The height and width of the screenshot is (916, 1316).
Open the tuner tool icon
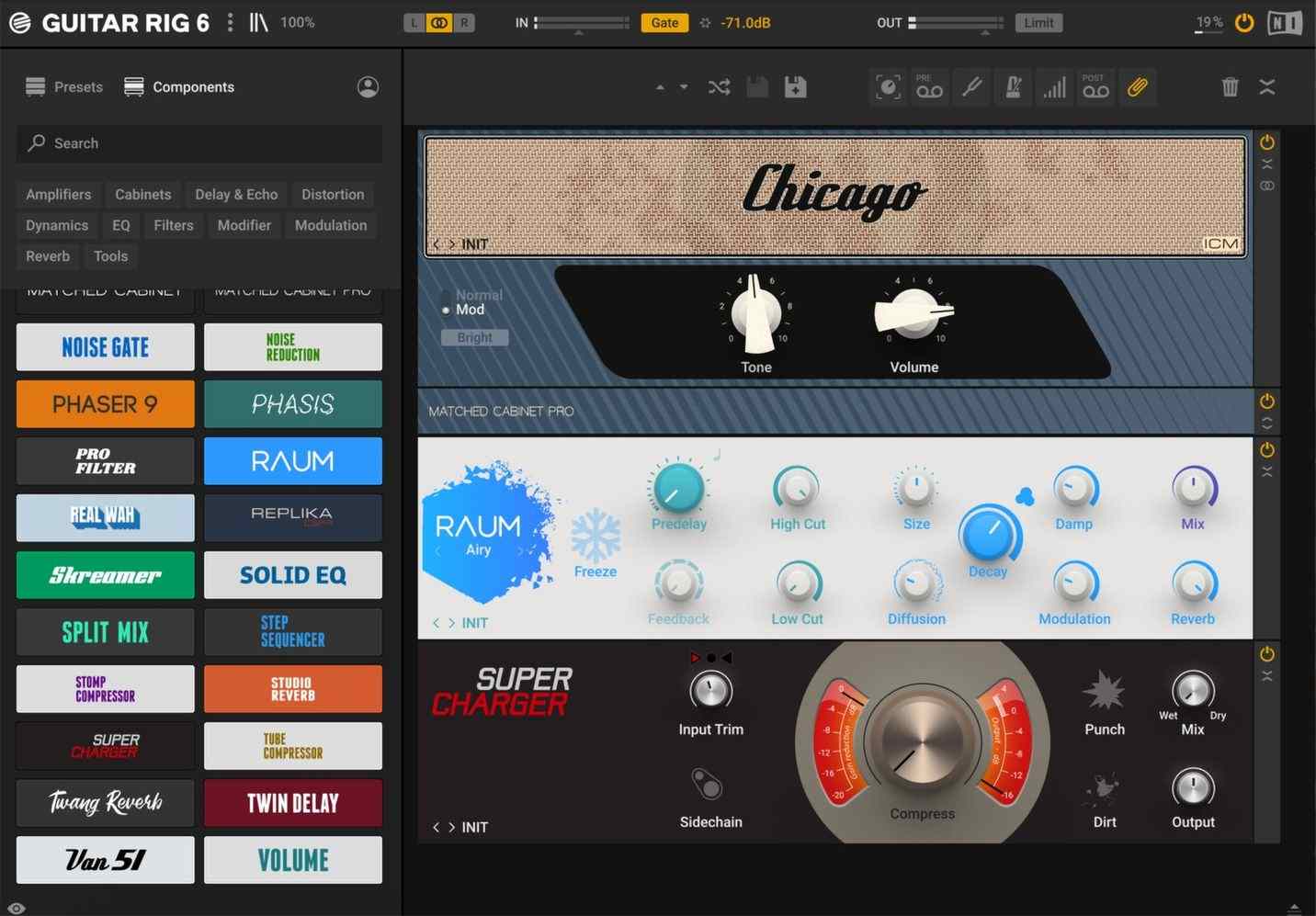point(971,87)
